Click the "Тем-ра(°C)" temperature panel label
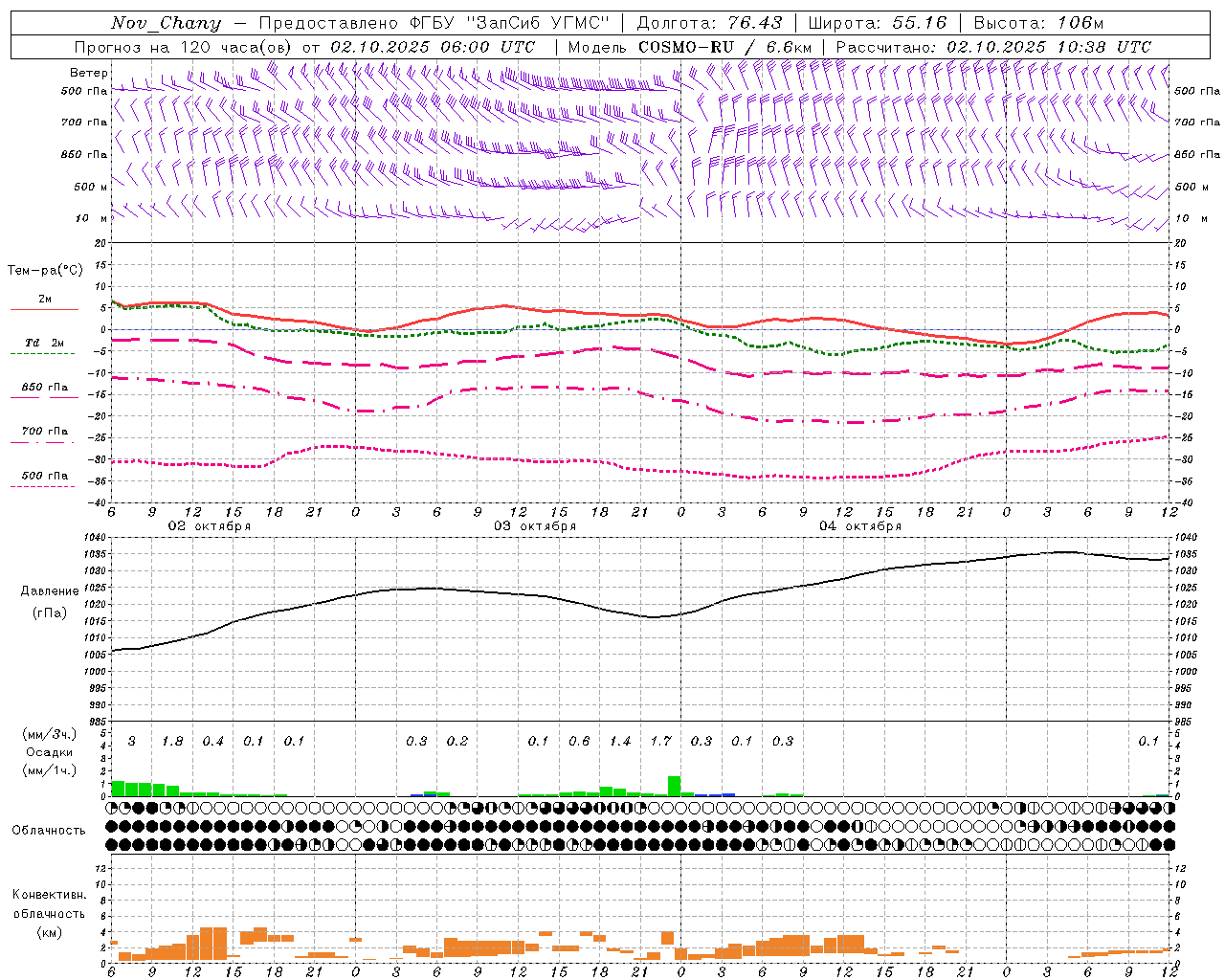 coord(45,271)
